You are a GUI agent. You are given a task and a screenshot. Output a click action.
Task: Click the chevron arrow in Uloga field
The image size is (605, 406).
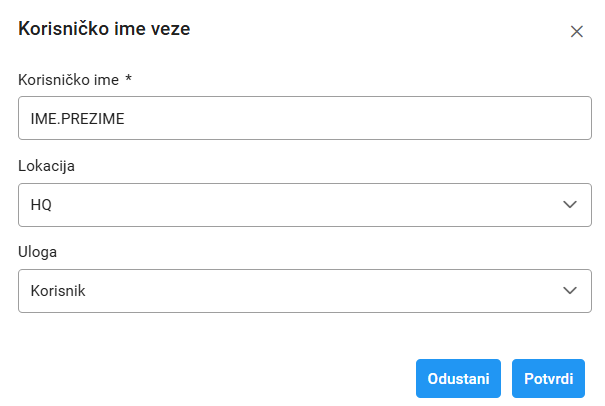(570, 290)
